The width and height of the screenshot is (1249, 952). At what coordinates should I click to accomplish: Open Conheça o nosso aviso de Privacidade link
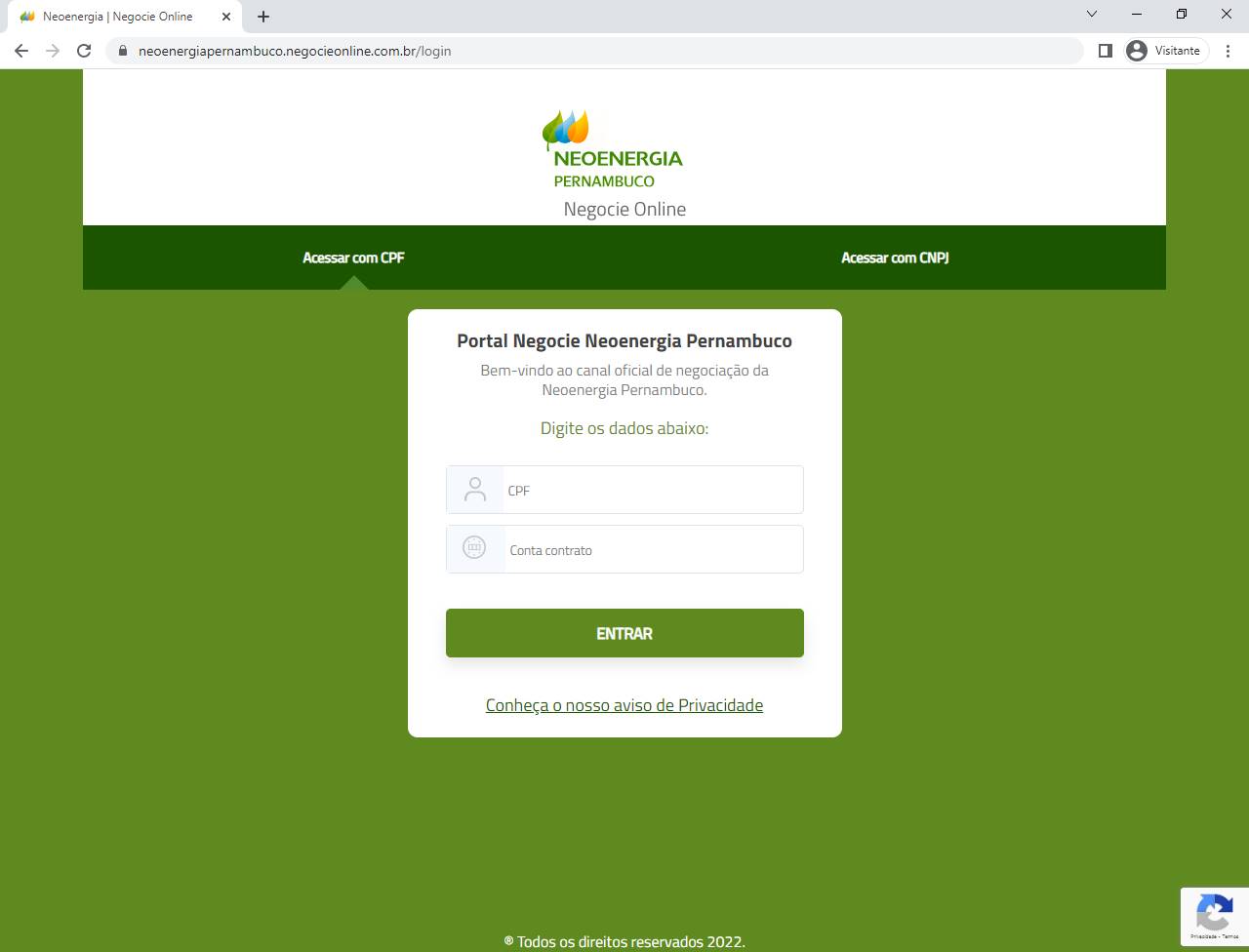click(624, 705)
